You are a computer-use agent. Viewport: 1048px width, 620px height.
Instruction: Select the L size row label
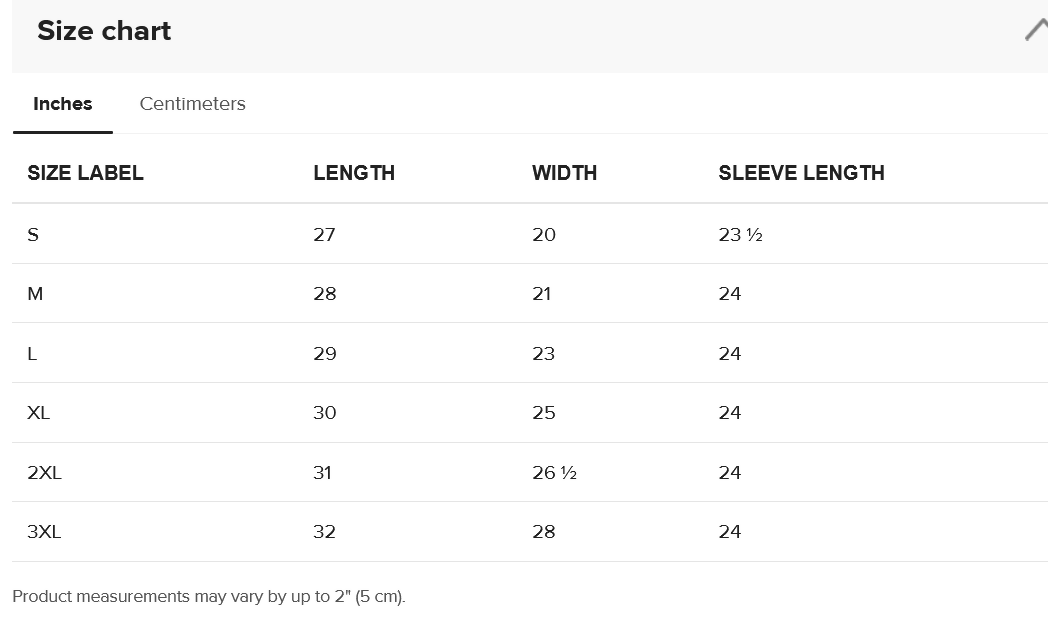click(x=32, y=353)
